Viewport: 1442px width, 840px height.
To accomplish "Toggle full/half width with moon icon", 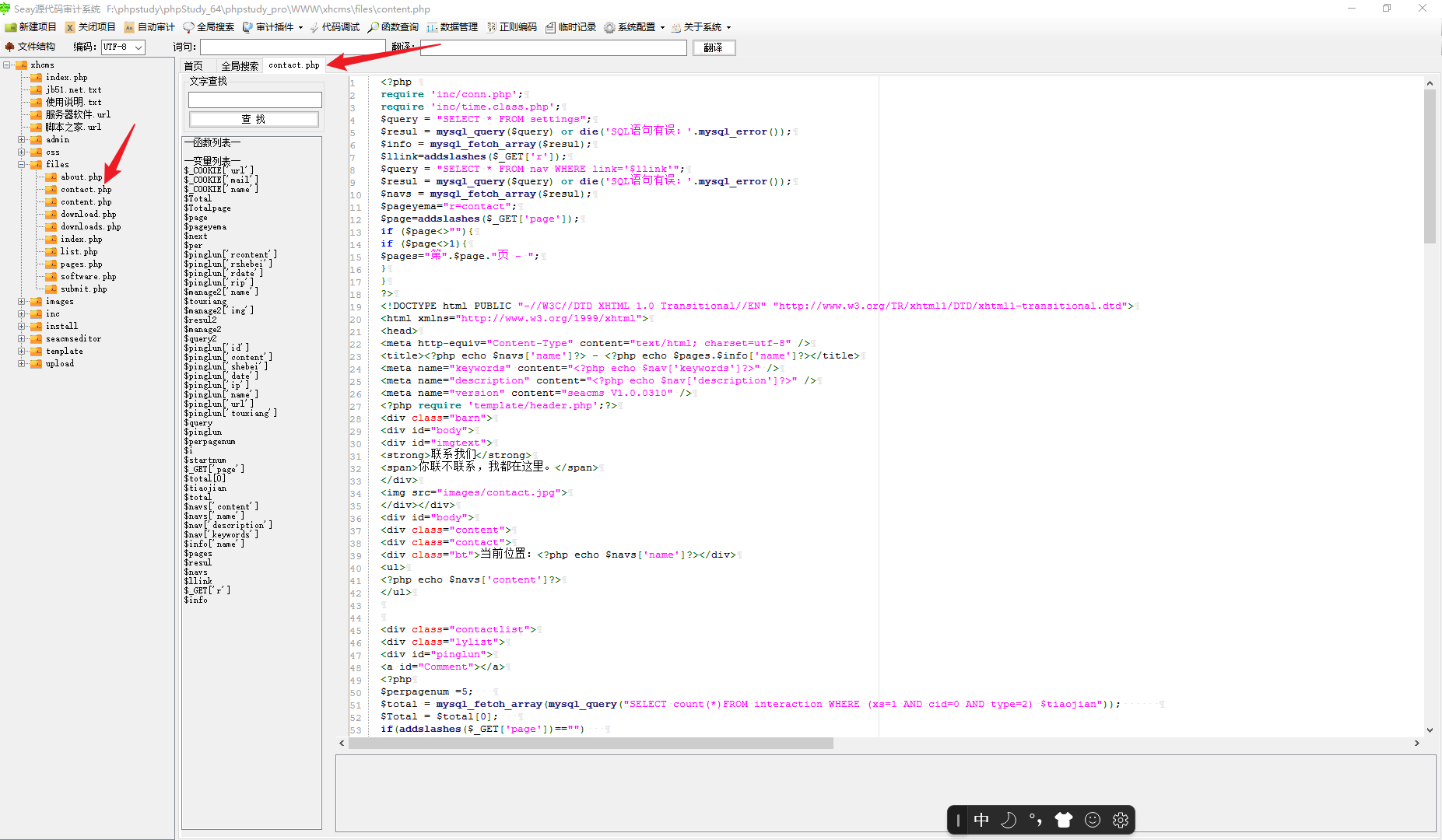I will click(1009, 819).
